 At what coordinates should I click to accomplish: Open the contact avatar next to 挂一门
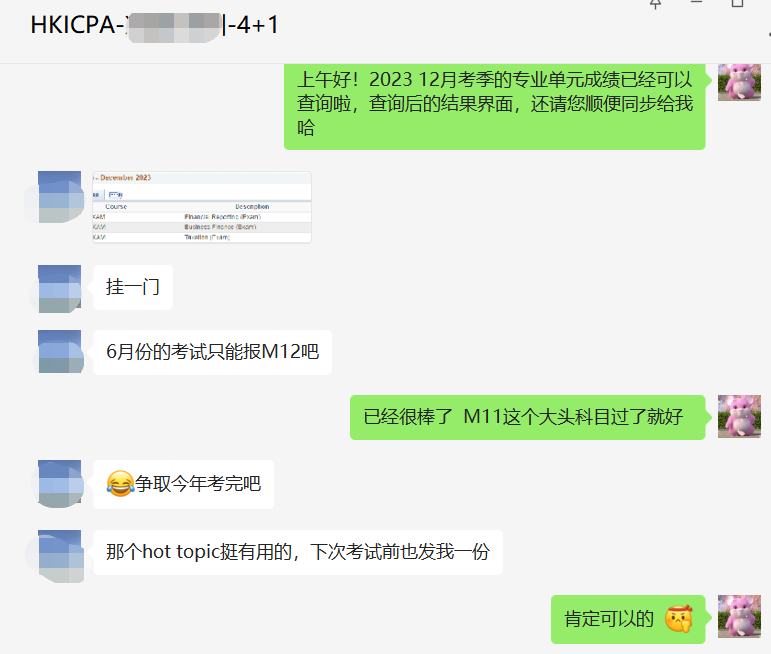59,289
